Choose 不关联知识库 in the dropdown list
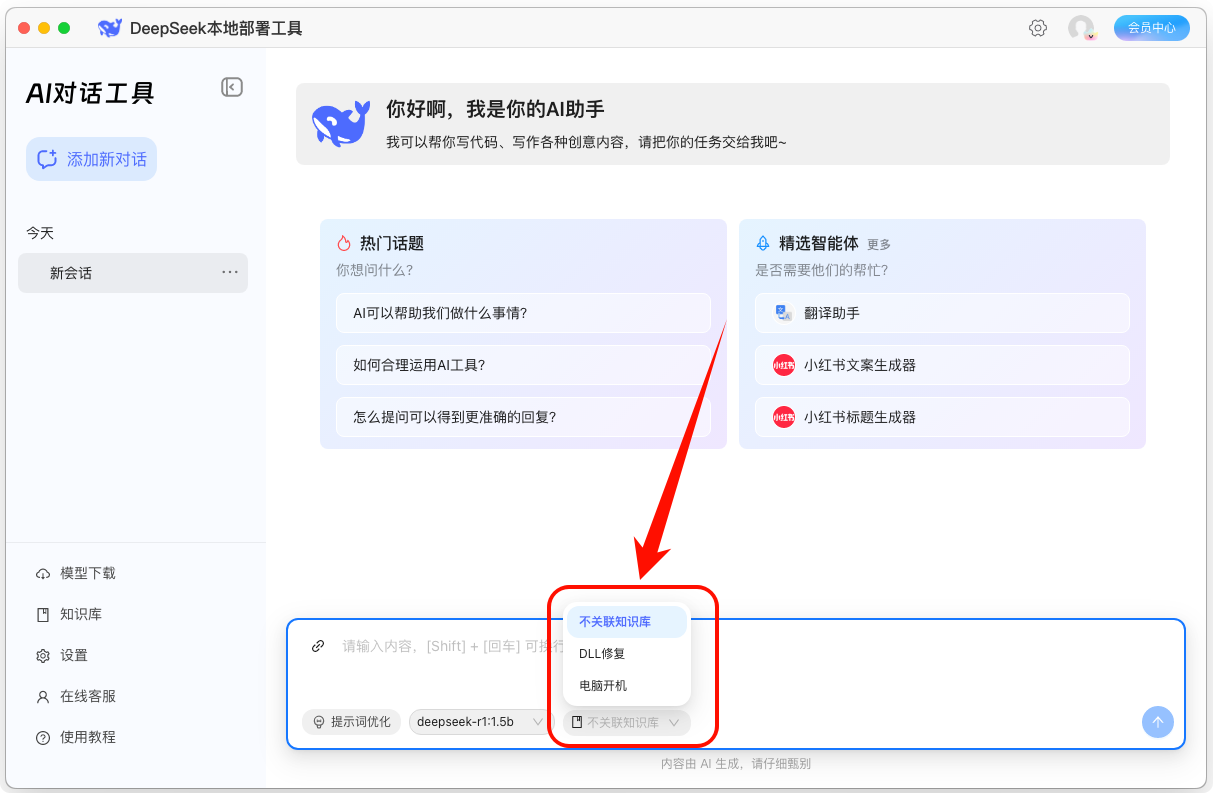The height and width of the screenshot is (793, 1213). tap(627, 622)
